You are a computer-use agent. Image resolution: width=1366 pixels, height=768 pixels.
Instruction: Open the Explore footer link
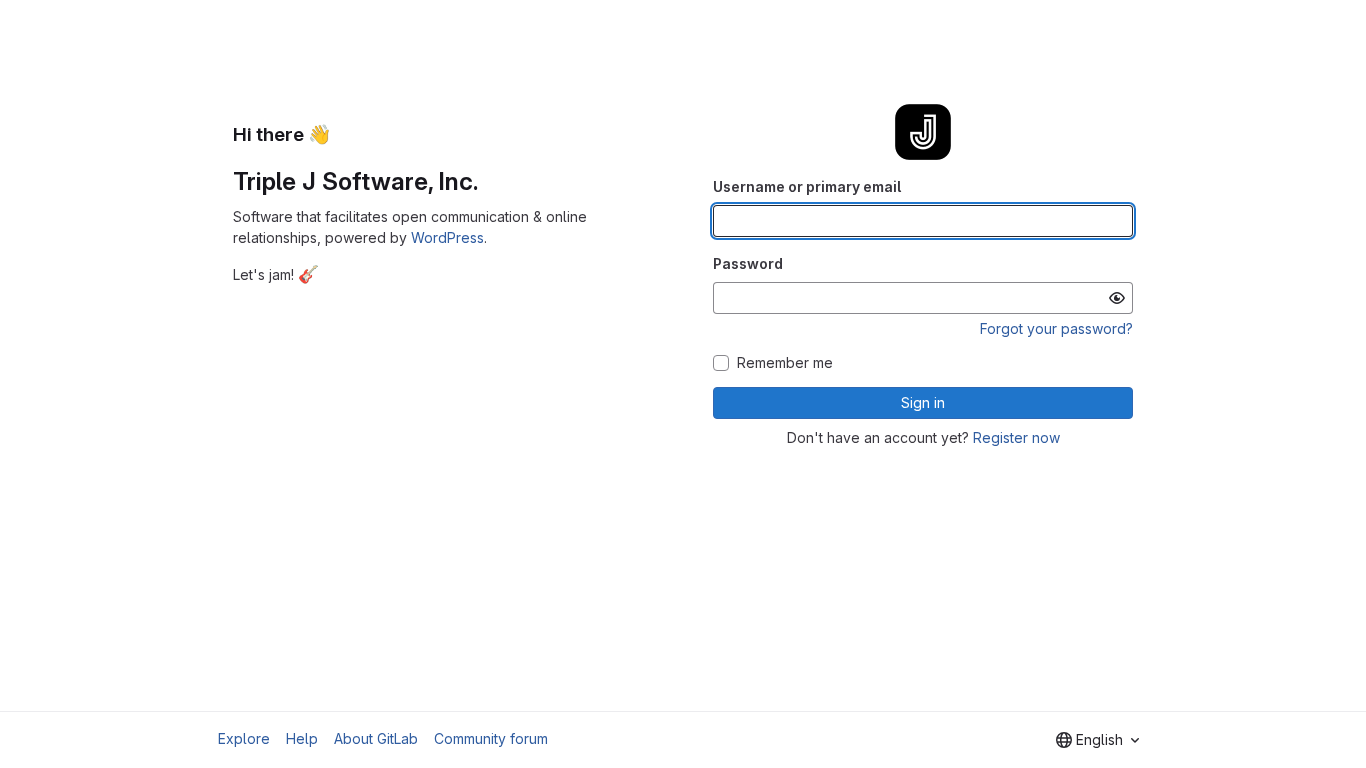click(x=244, y=739)
